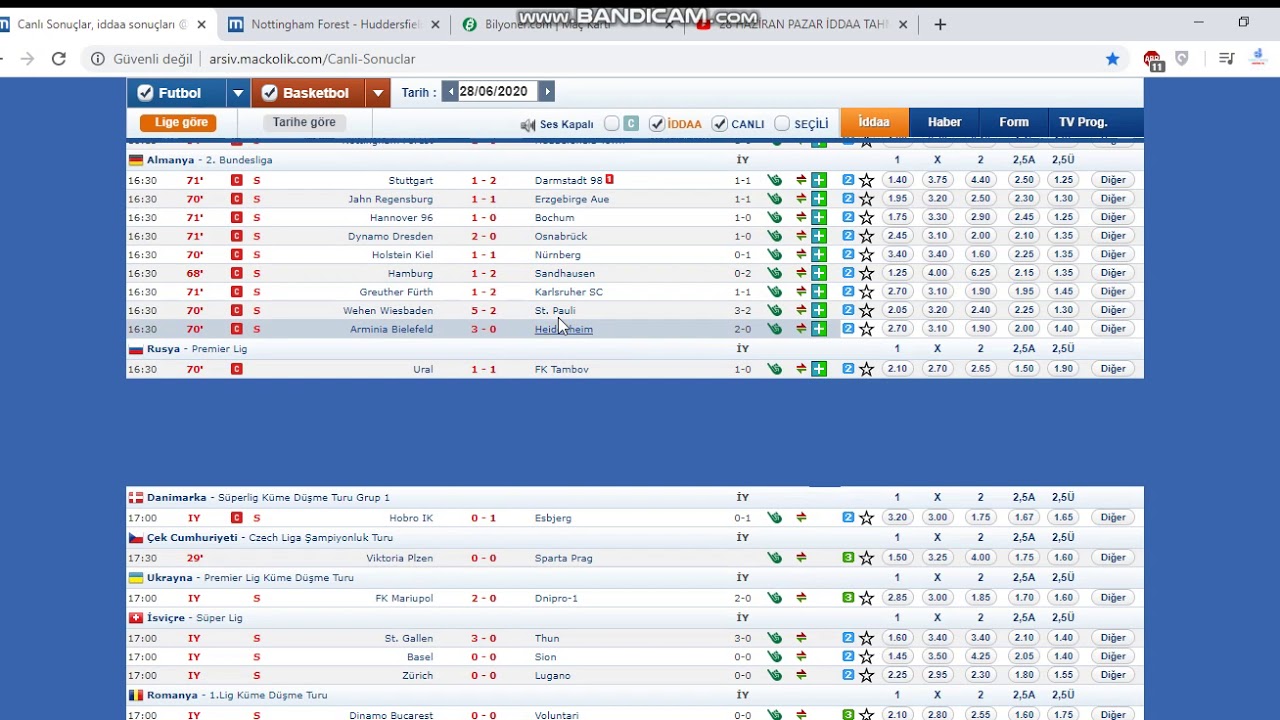Toggle the Ses Kapalı sound checkbox
Viewport: 1280px width, 720px height.
click(611, 124)
